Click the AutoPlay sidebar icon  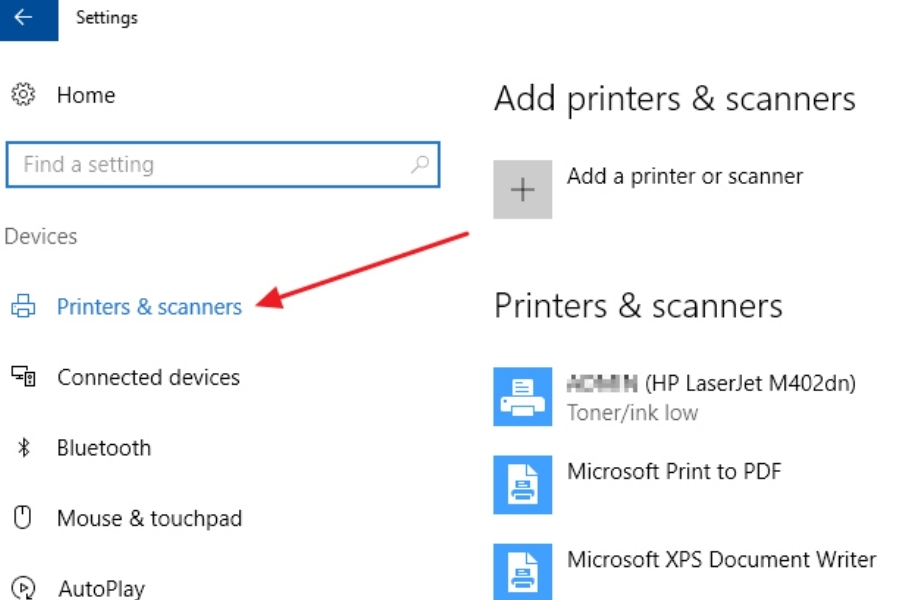(x=22, y=587)
